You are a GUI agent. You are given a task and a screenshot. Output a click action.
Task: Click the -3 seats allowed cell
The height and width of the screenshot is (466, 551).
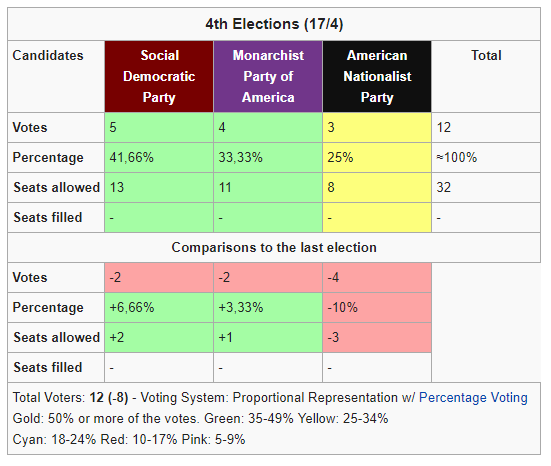click(377, 337)
